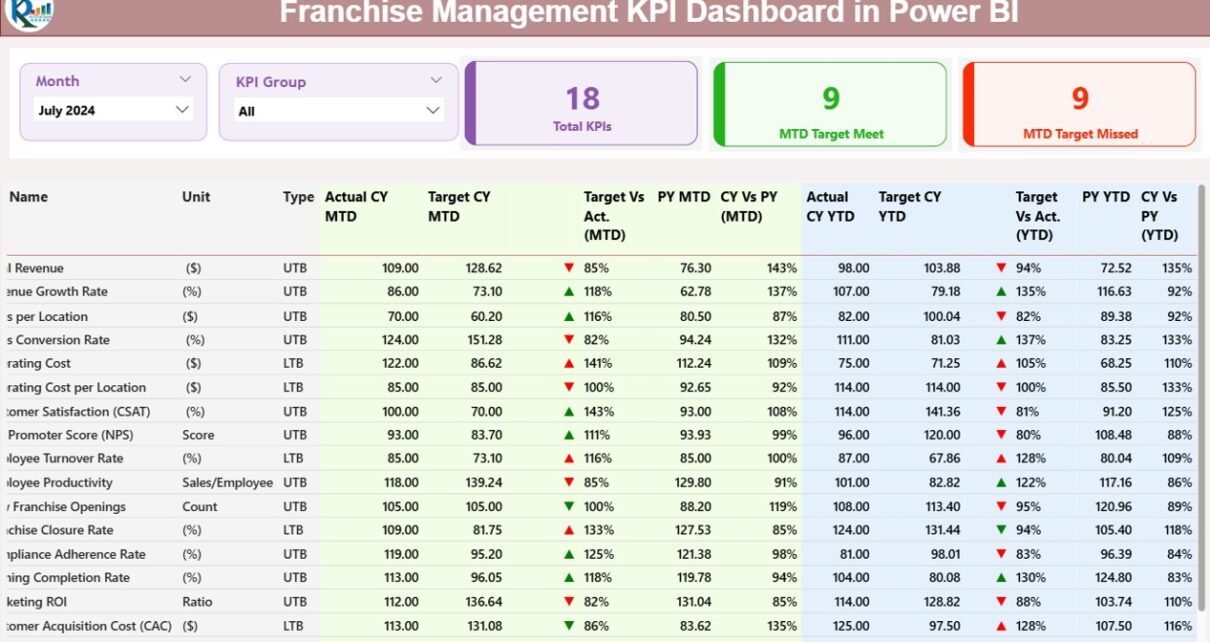The width and height of the screenshot is (1210, 642).
Task: Sort by the Name column header
Action: coord(28,197)
